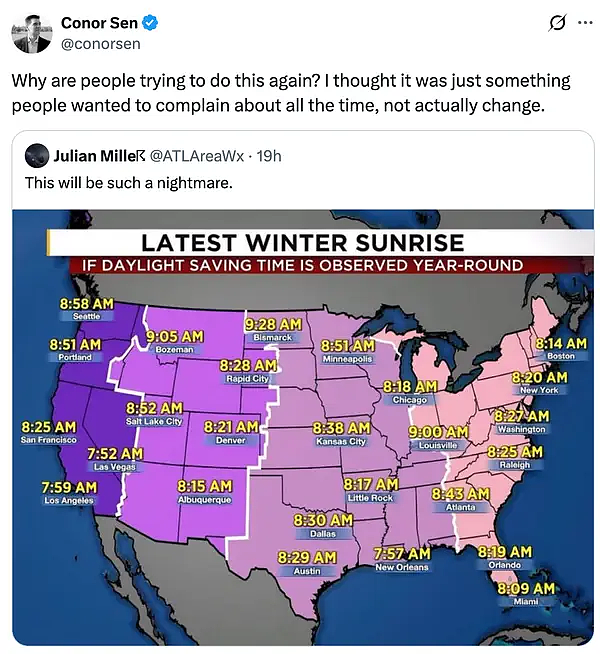Click the Boston 8:14 AM label
This screenshot has height=654, width=600.
click(561, 349)
